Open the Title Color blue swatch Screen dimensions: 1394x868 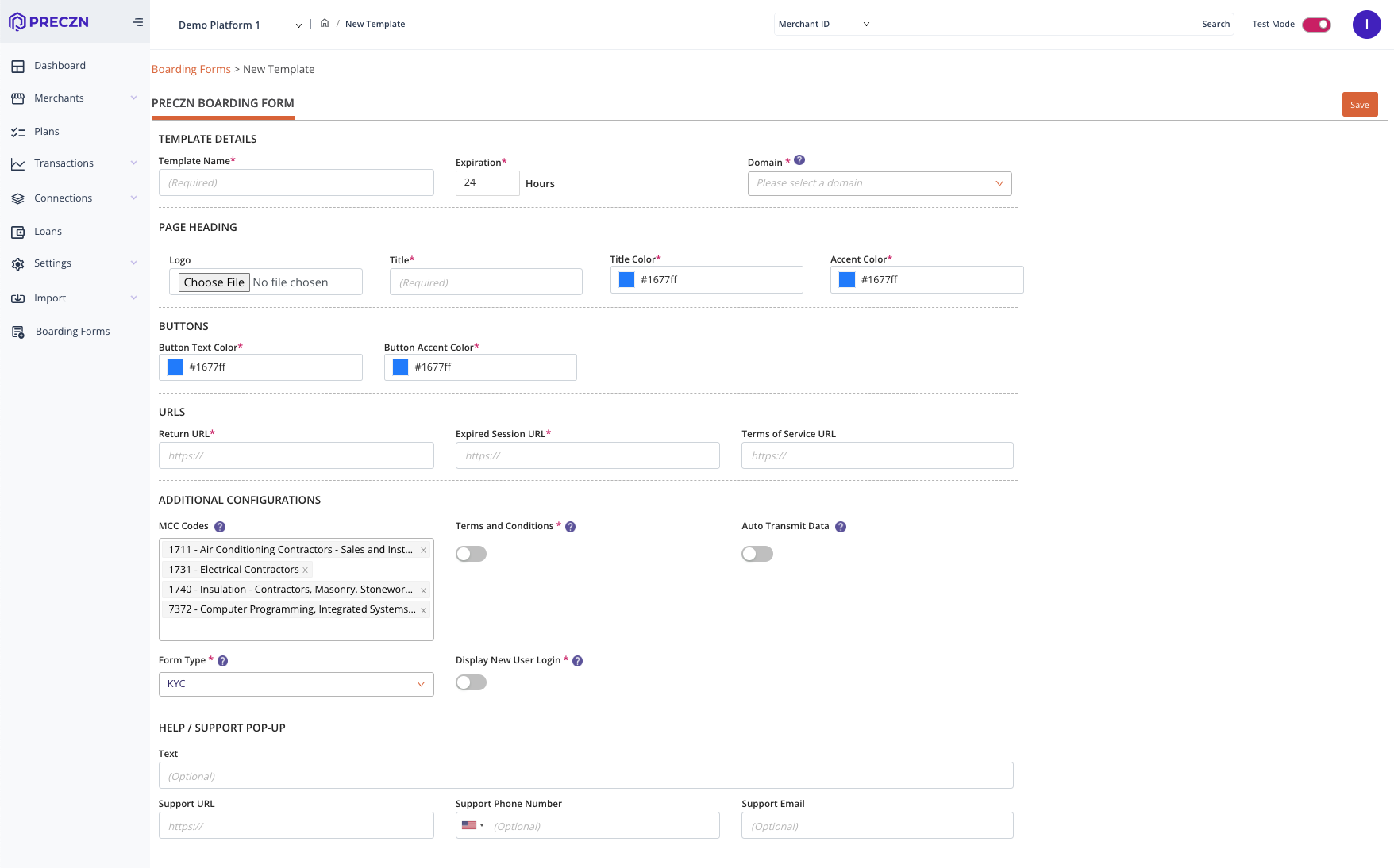[626, 280]
